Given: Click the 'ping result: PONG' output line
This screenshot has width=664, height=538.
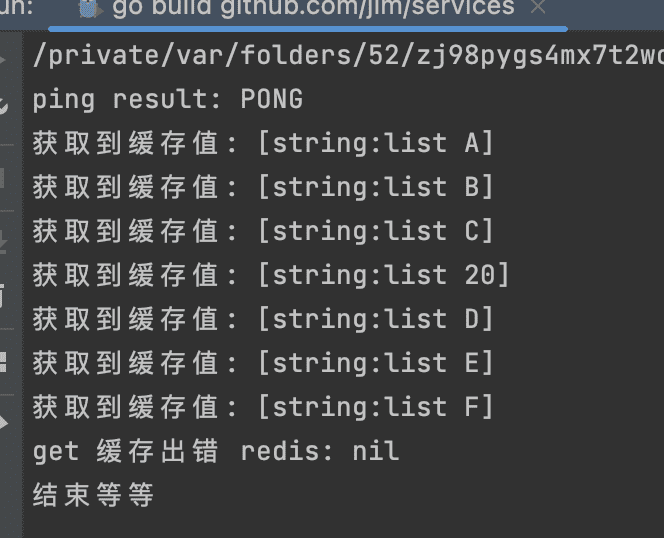Looking at the screenshot, I should [168, 100].
